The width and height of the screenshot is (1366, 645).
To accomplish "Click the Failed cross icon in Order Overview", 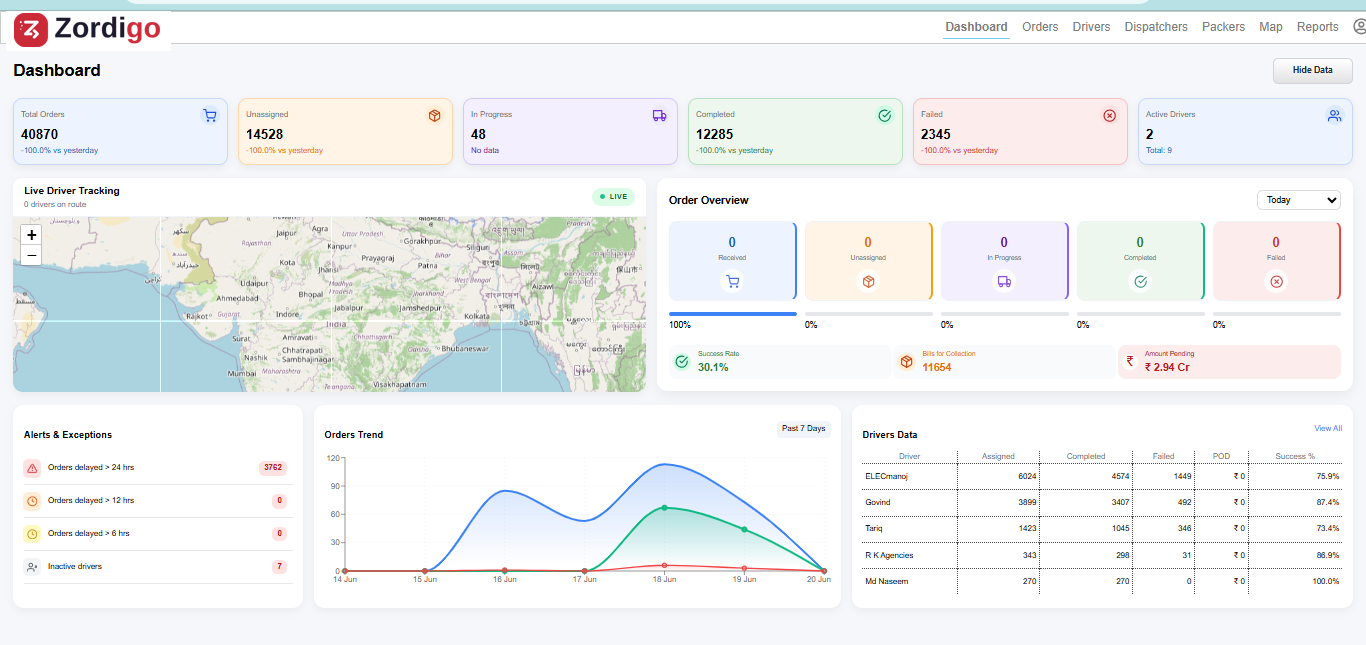I will 1276,282.
